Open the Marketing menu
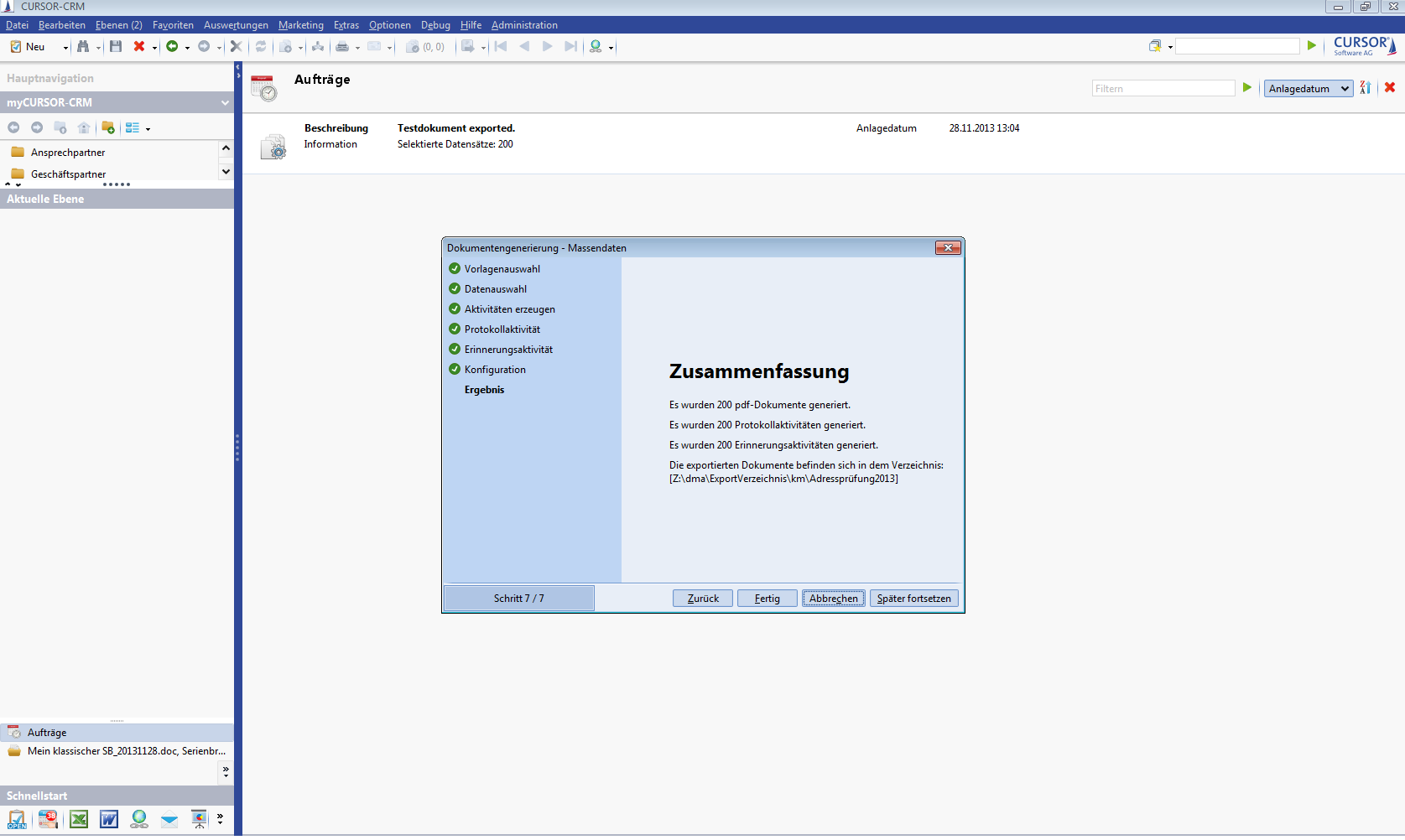 300,25
